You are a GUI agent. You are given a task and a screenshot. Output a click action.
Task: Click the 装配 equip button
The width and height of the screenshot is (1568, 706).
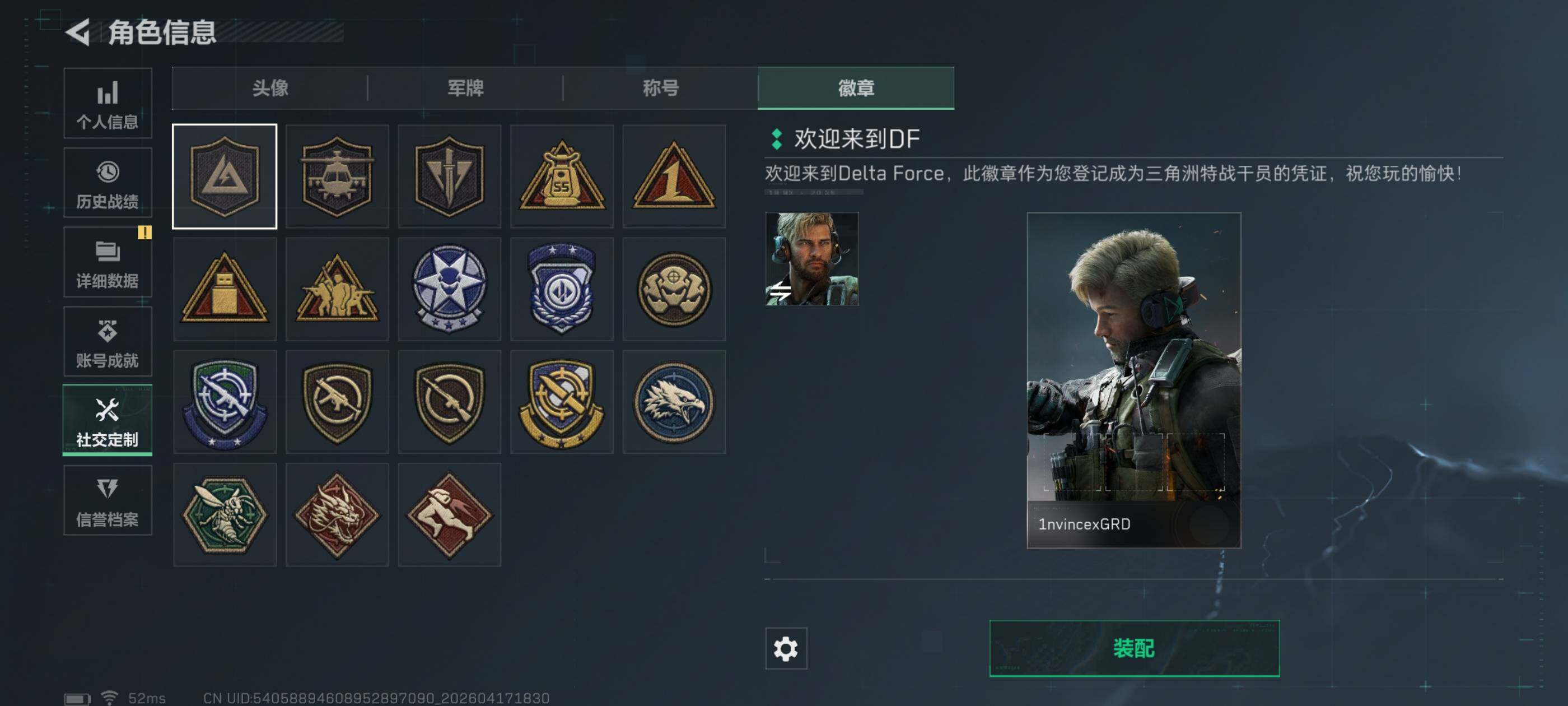[1134, 648]
